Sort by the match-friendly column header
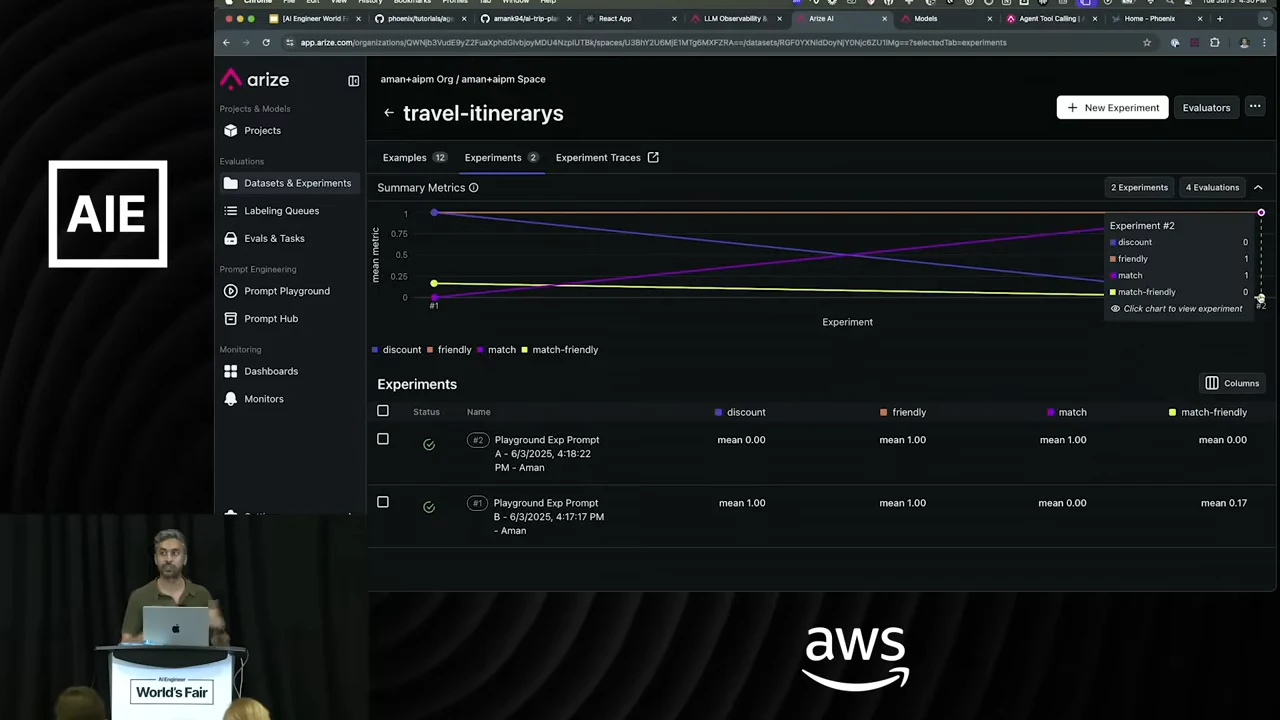Image resolution: width=1280 pixels, height=720 pixels. (1208, 412)
